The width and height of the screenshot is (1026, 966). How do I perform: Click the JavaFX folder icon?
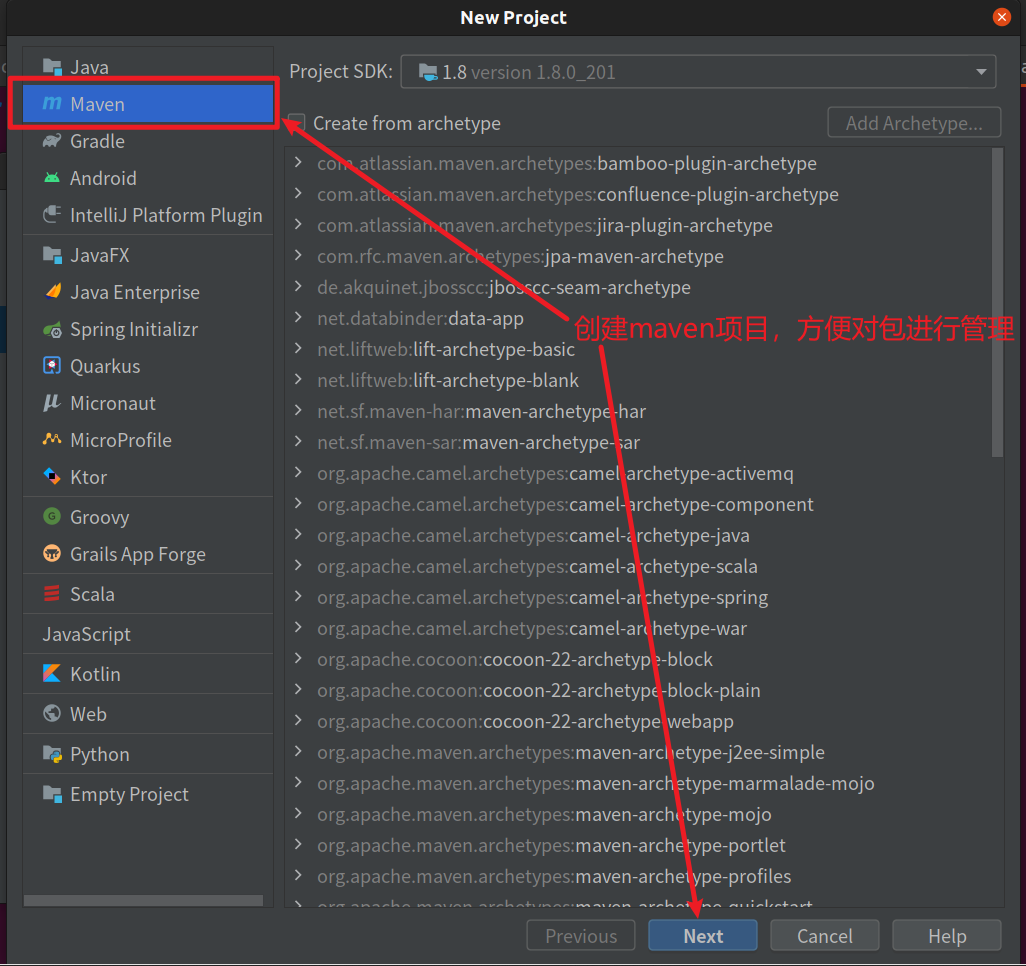tap(52, 255)
